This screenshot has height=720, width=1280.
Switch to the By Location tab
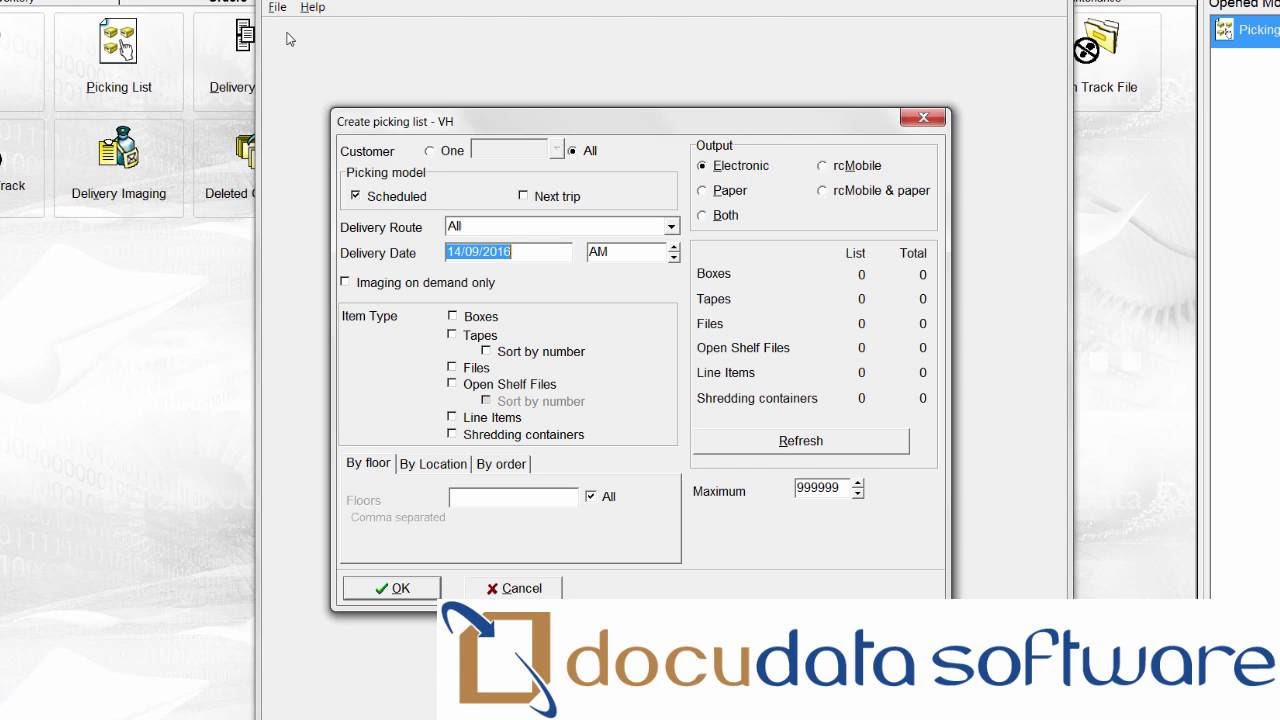point(433,464)
